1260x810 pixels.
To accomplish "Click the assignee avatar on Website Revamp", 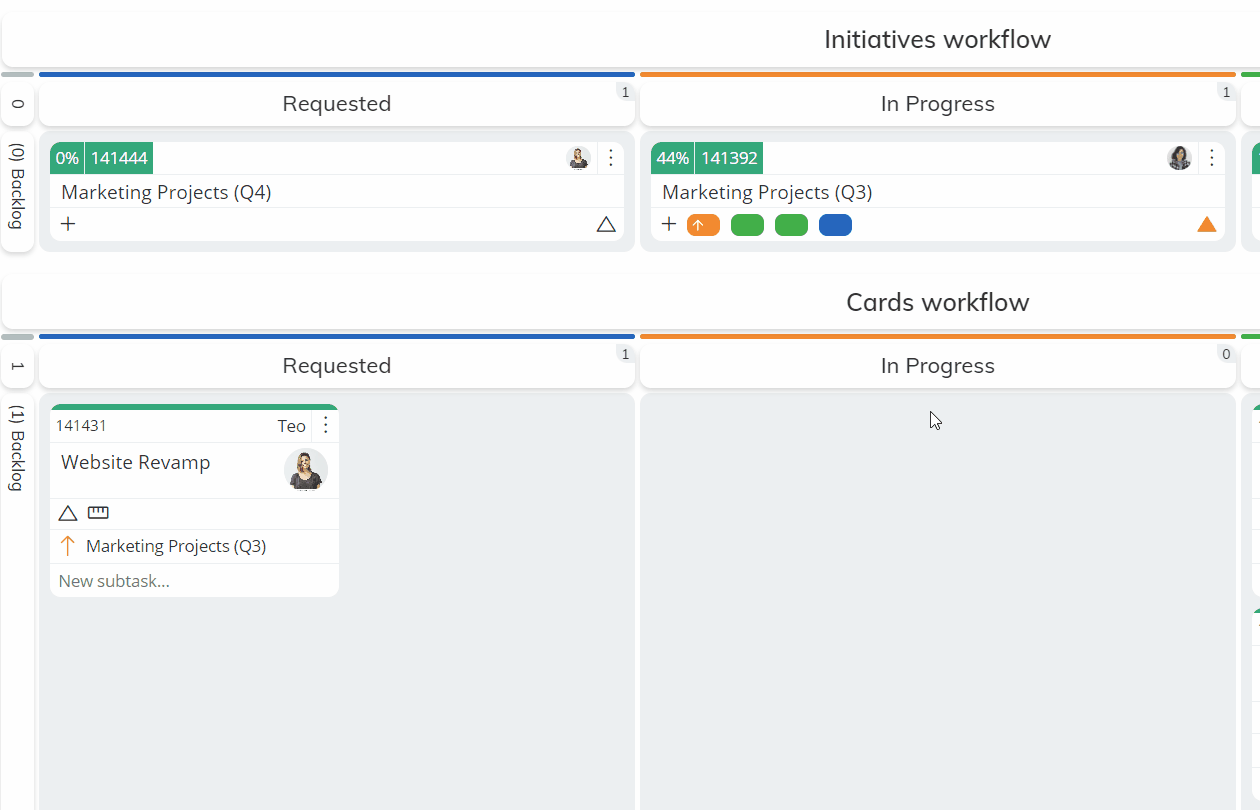I will point(306,470).
